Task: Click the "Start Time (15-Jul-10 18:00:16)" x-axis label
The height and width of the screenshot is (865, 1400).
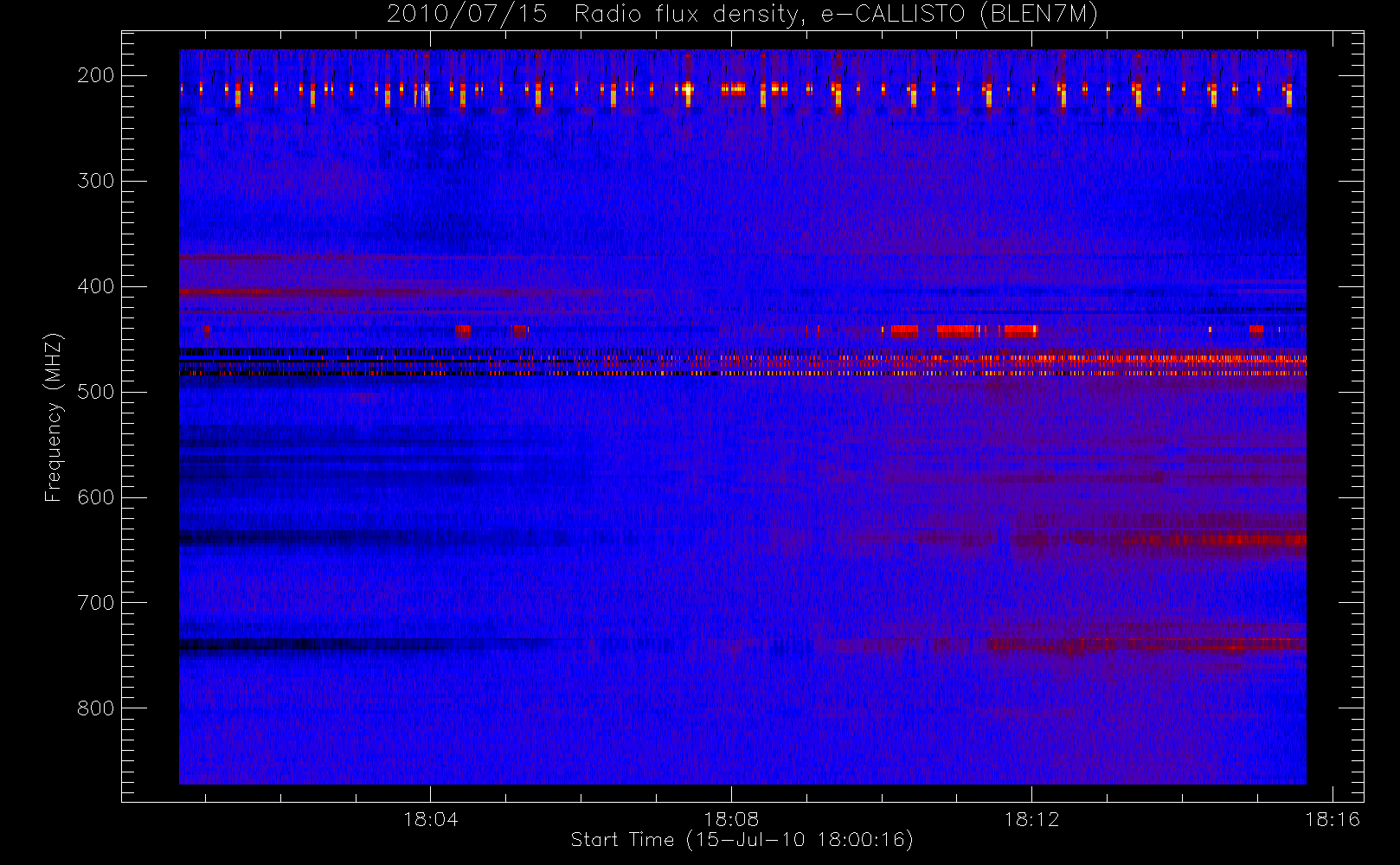Action: [x=742, y=840]
